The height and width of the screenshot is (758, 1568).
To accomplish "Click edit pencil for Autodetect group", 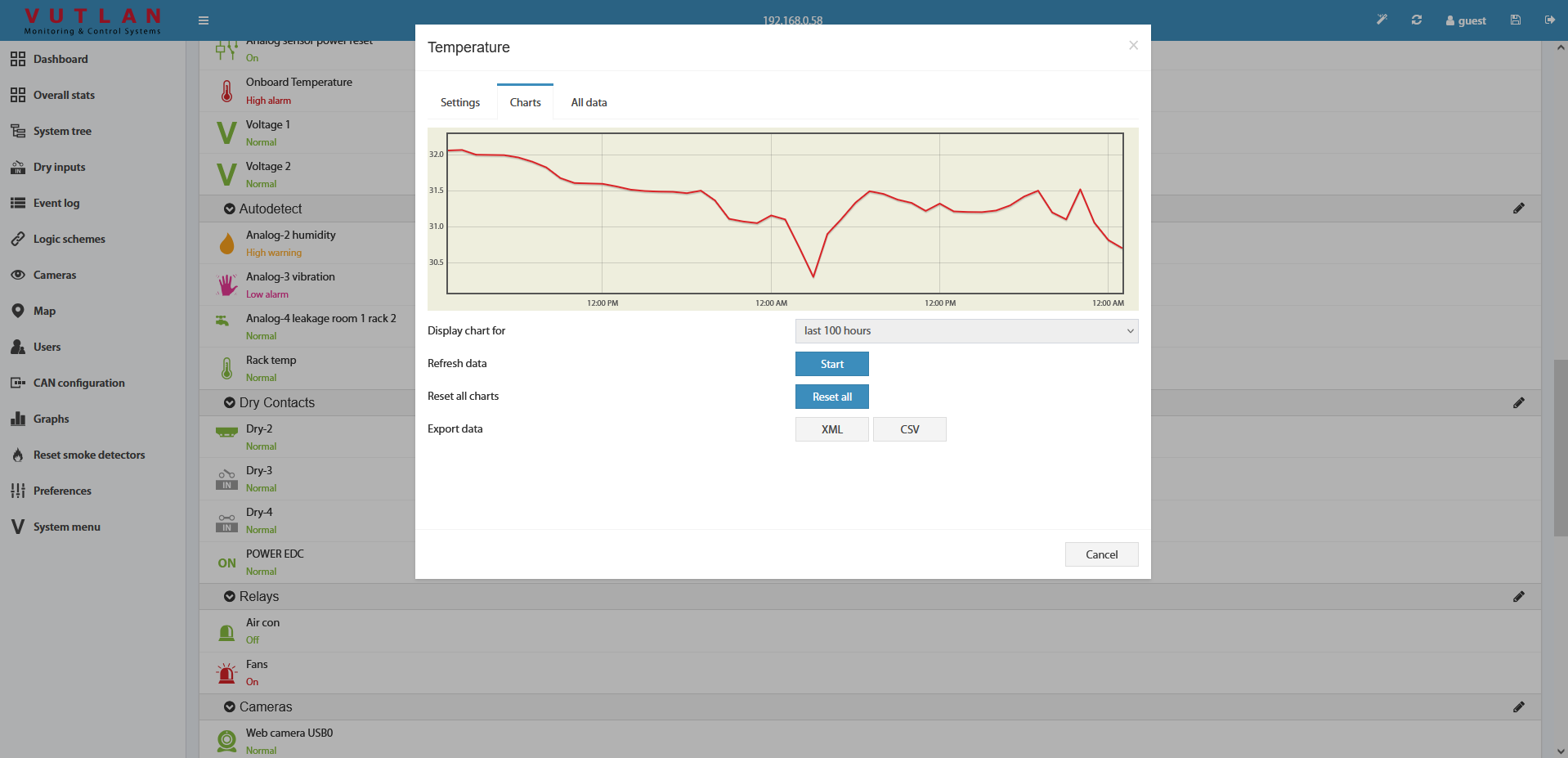I will pyautogui.click(x=1518, y=209).
